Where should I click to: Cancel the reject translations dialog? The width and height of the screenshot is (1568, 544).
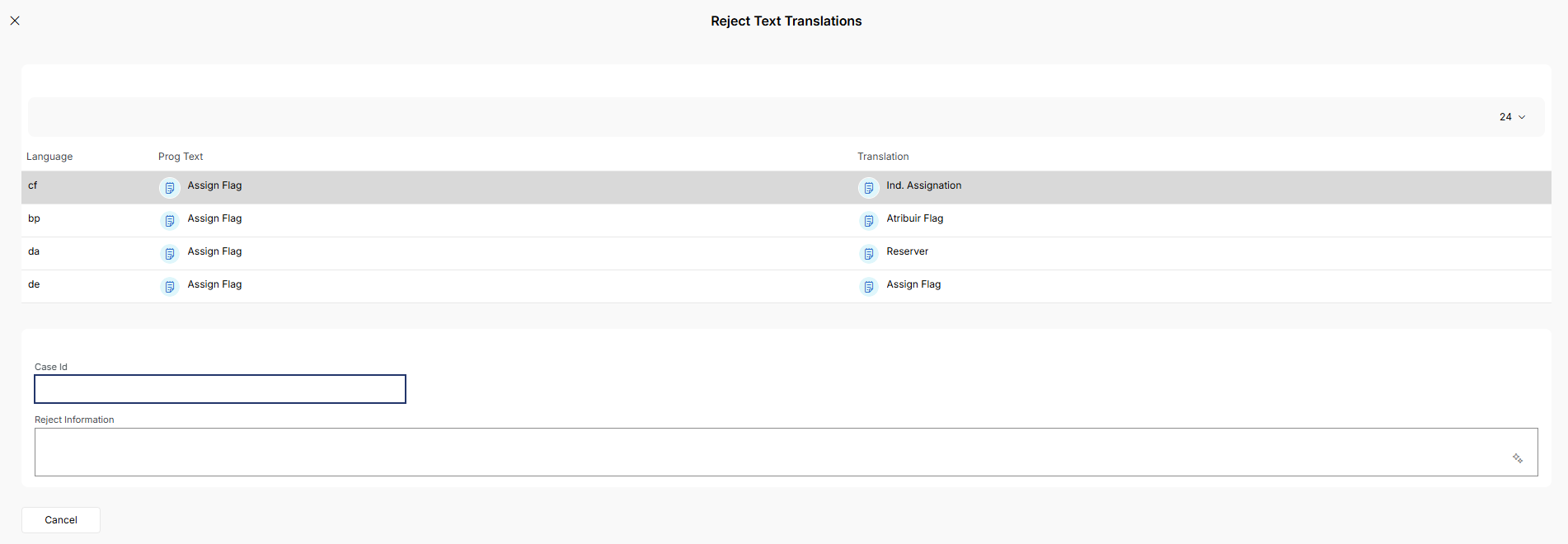point(61,520)
